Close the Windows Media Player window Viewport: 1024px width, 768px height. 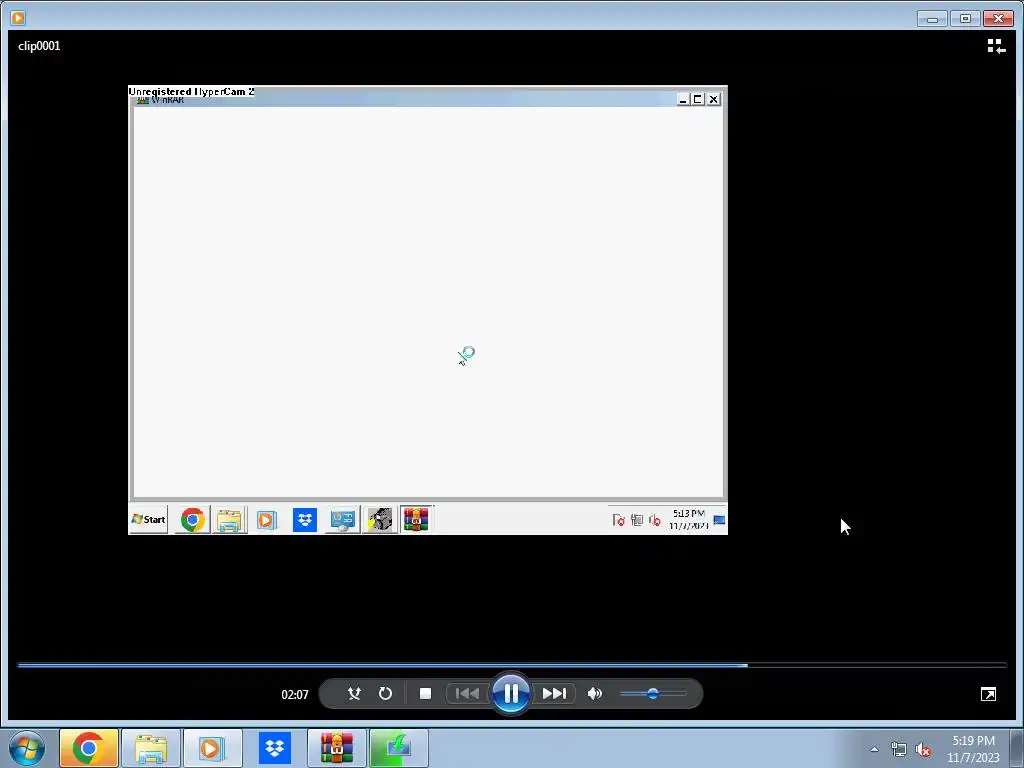click(x=999, y=18)
